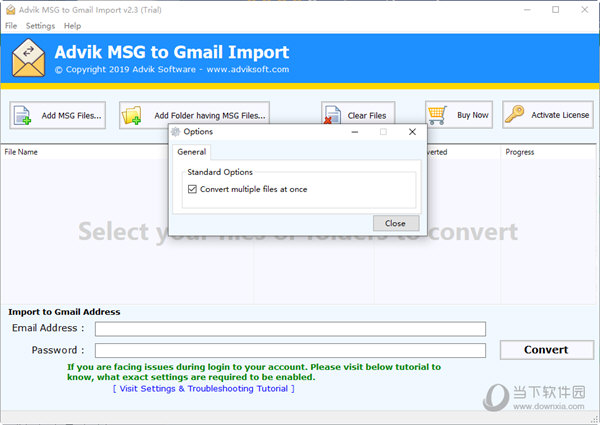Click the Email Address input field
600x425 pixels.
(290, 329)
